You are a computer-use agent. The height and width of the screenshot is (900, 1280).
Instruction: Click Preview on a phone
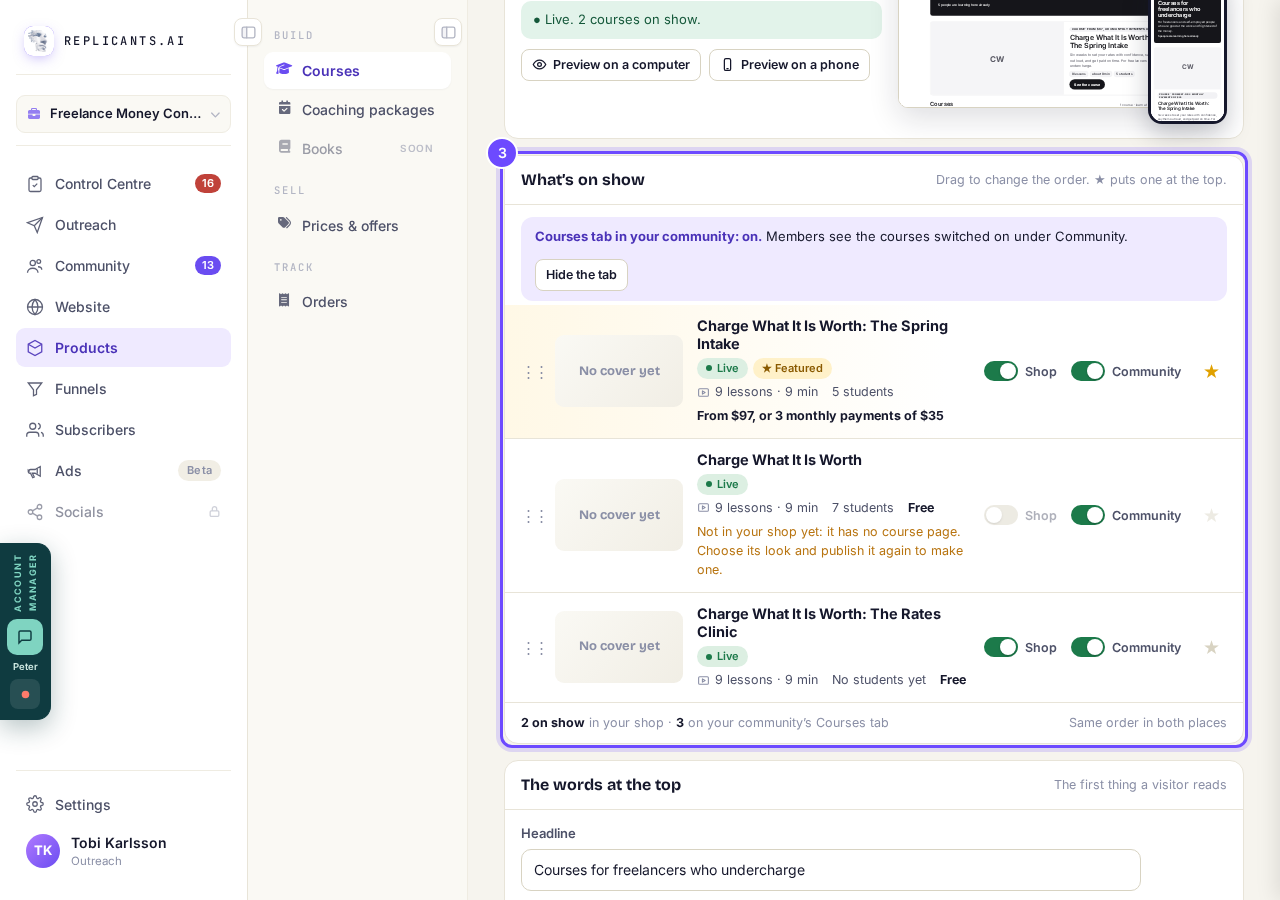(x=789, y=65)
